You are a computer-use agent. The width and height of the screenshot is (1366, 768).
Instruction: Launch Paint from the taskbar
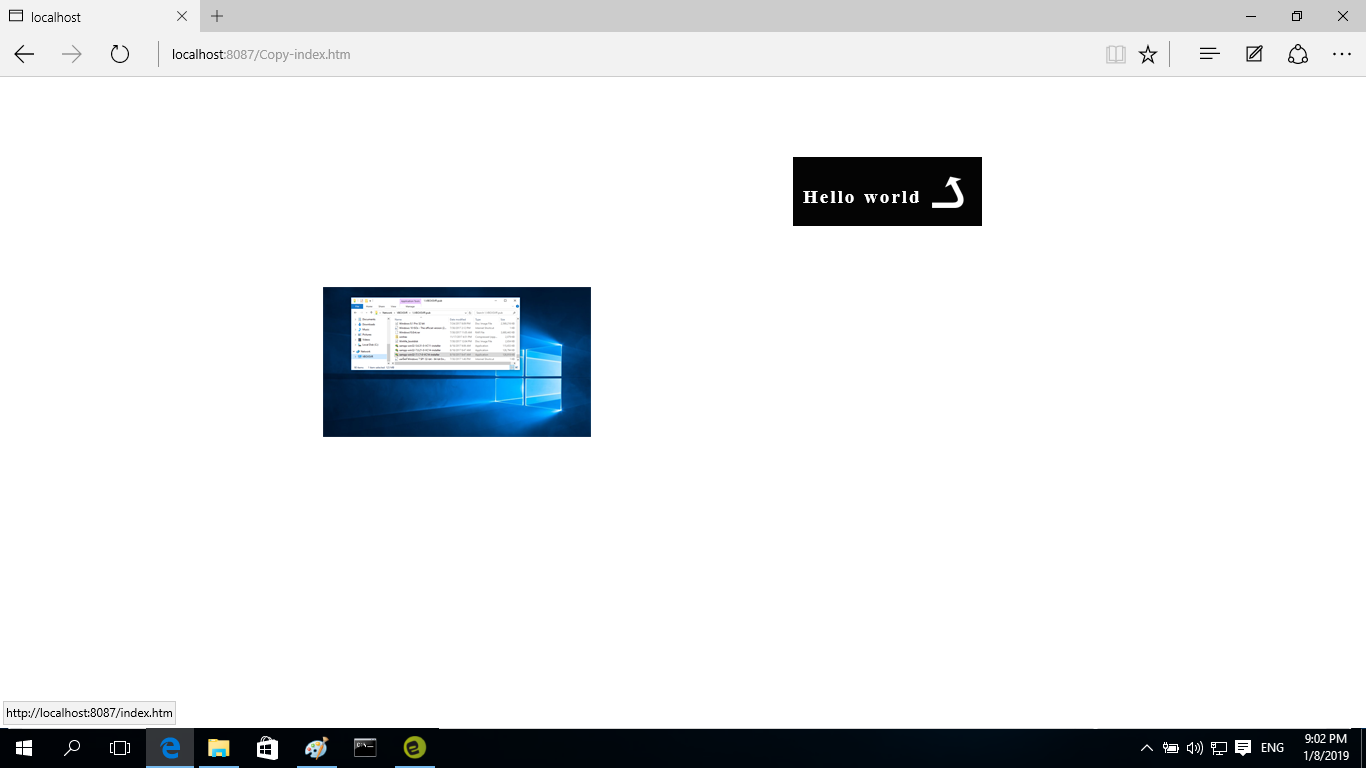tap(316, 748)
